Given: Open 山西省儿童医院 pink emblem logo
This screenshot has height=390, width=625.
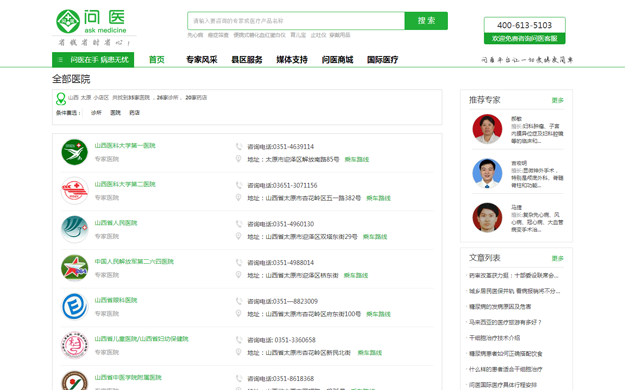Looking at the screenshot, I should [x=75, y=345].
